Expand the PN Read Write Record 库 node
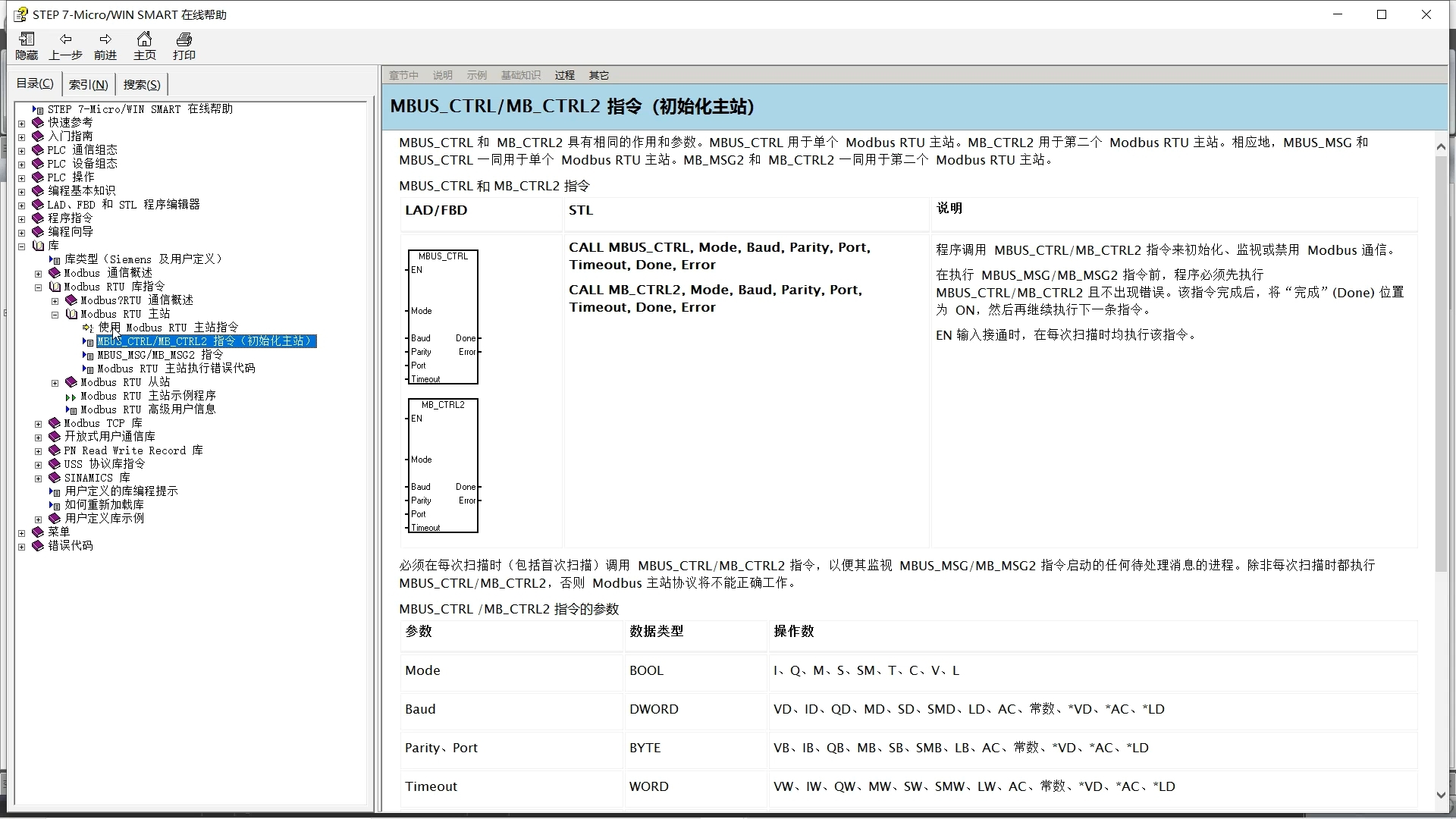This screenshot has height=819, width=1456. click(x=38, y=451)
